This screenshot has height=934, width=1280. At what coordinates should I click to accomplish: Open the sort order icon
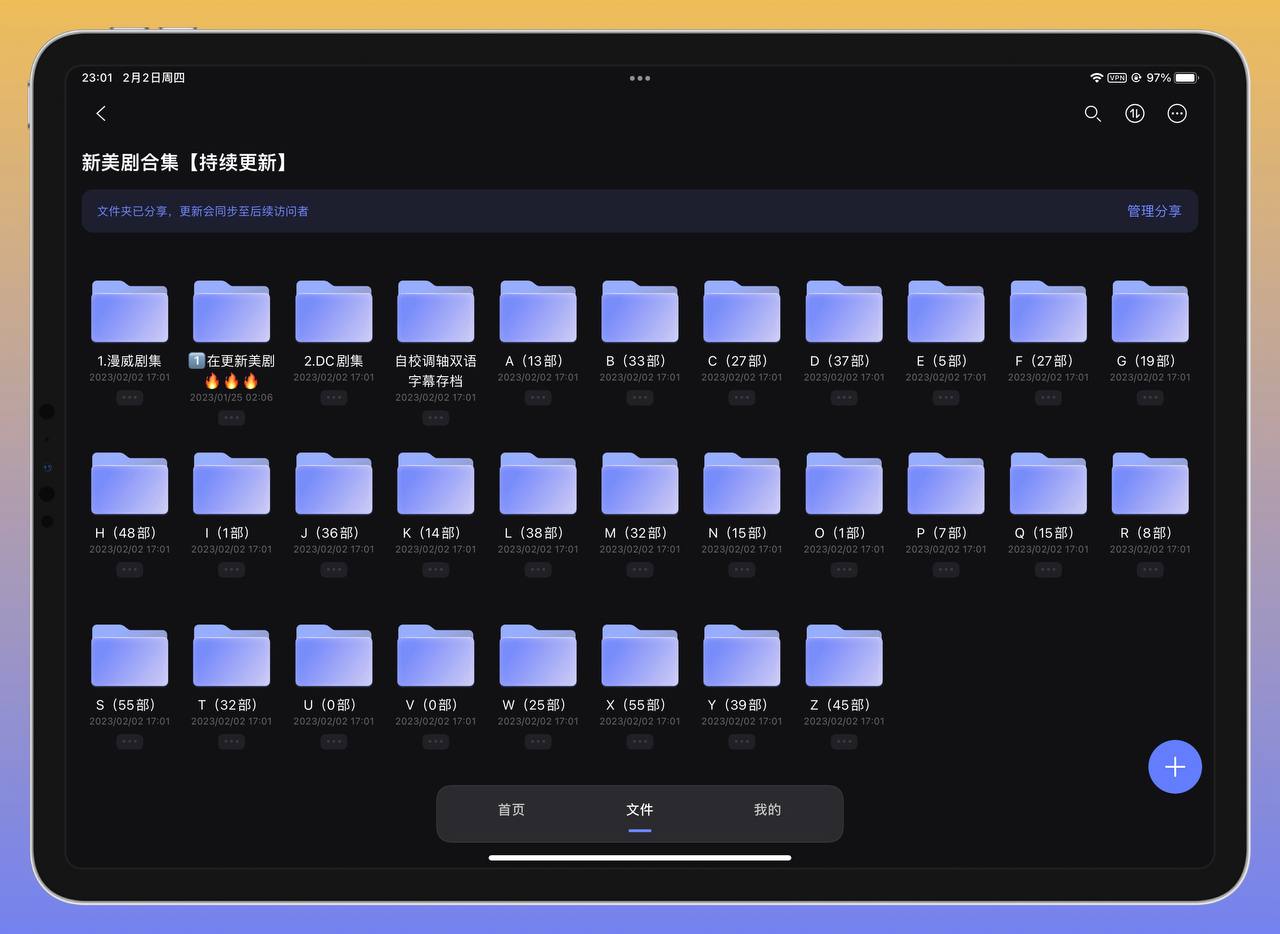tap(1135, 114)
